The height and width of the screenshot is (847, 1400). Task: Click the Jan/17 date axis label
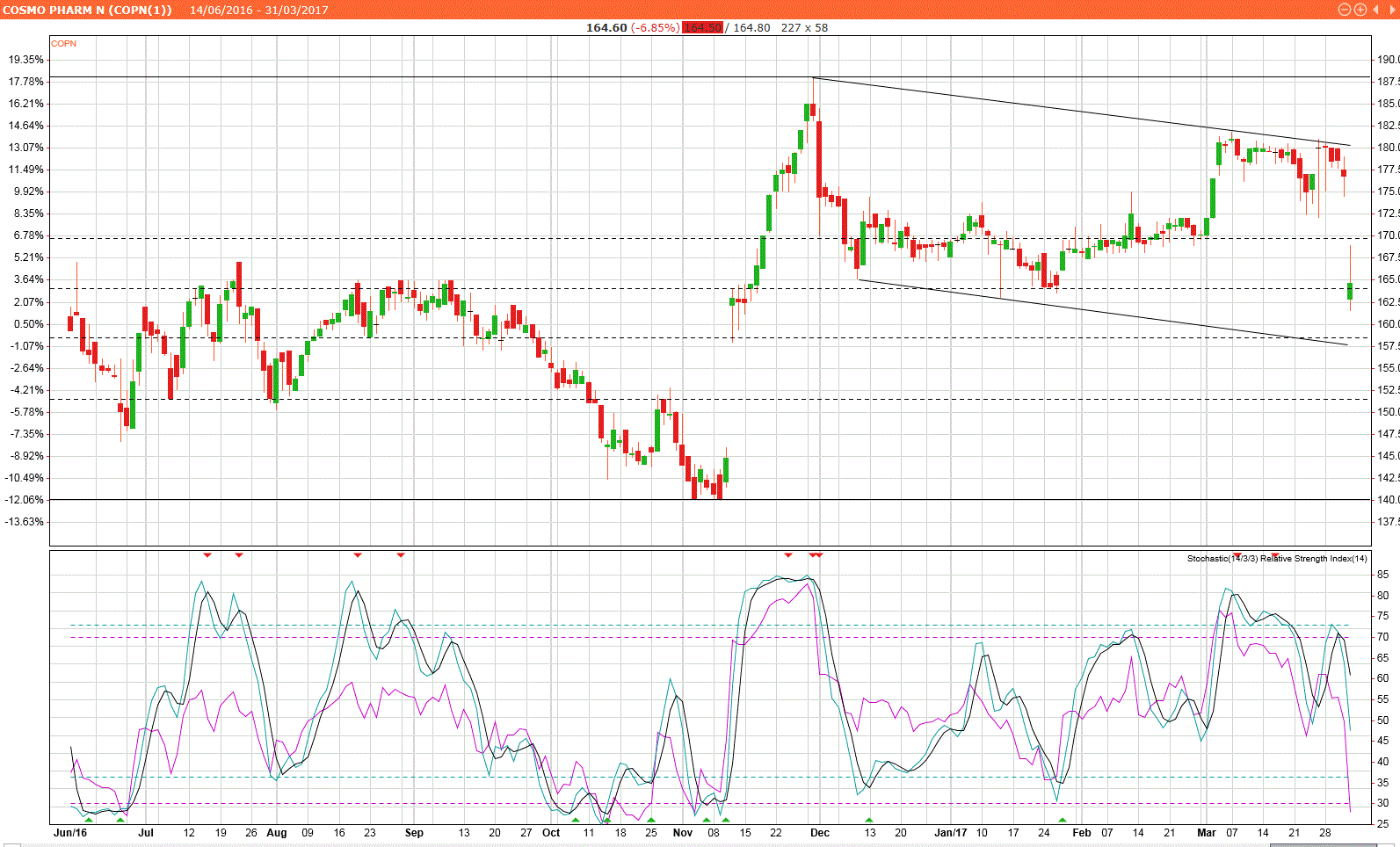(951, 832)
